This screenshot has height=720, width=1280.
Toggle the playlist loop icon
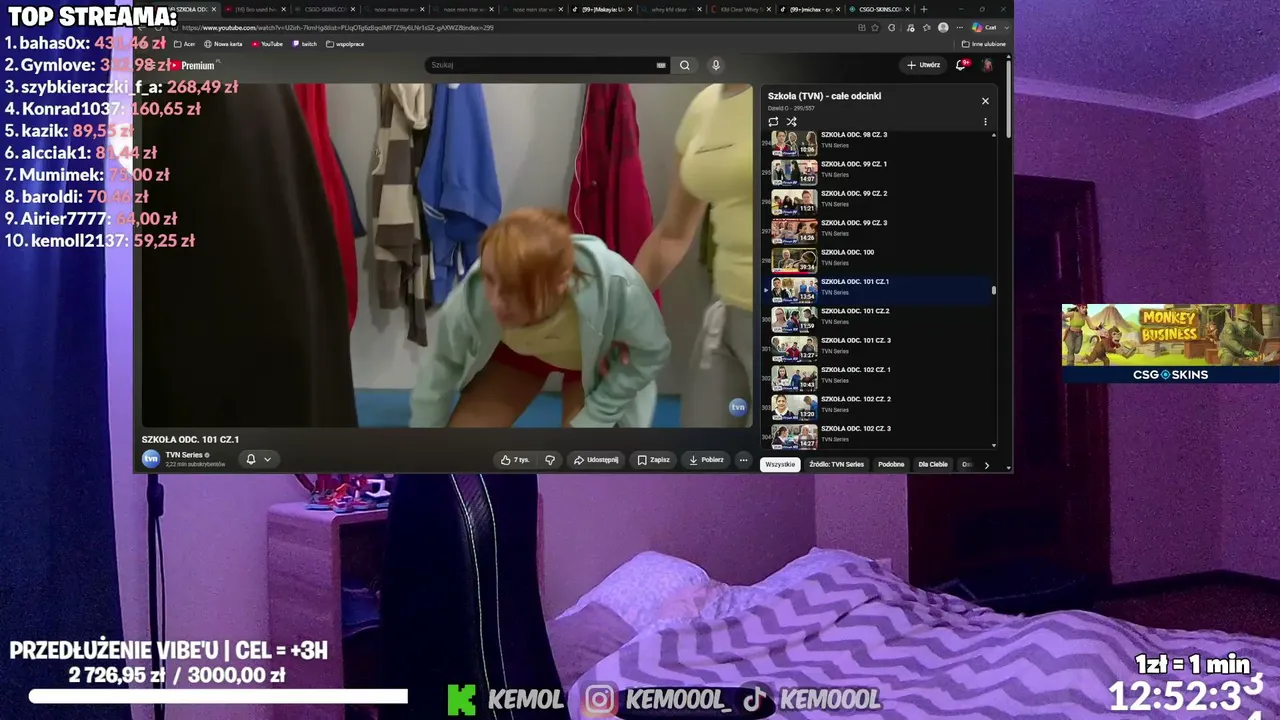(773, 122)
